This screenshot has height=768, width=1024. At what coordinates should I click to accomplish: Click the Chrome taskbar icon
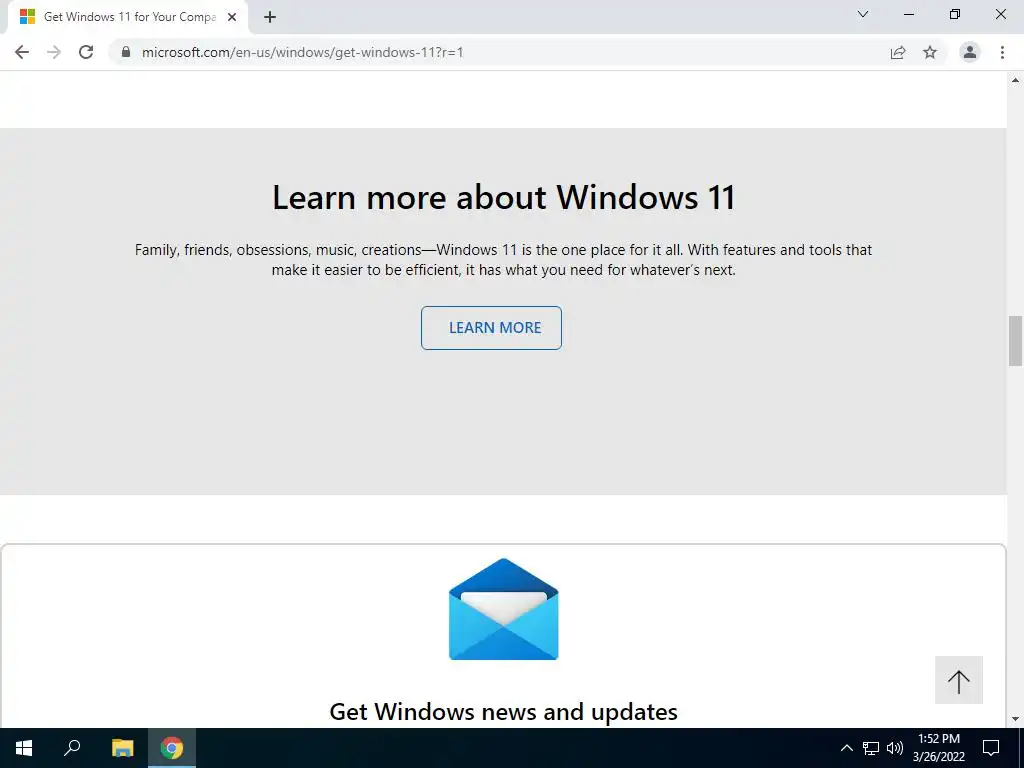click(x=172, y=748)
